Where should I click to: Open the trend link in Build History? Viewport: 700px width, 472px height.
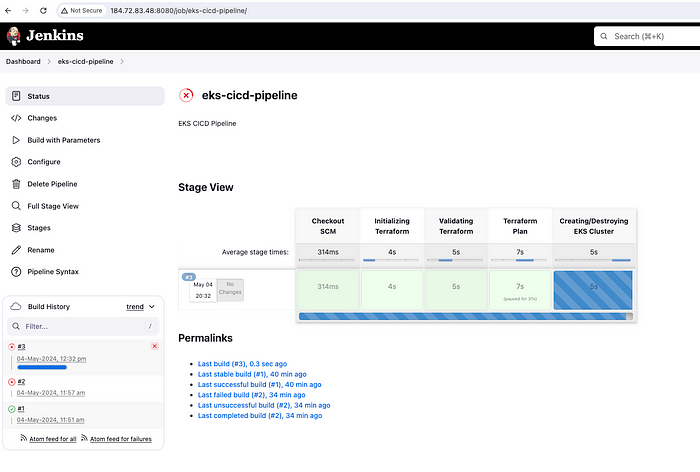point(135,307)
